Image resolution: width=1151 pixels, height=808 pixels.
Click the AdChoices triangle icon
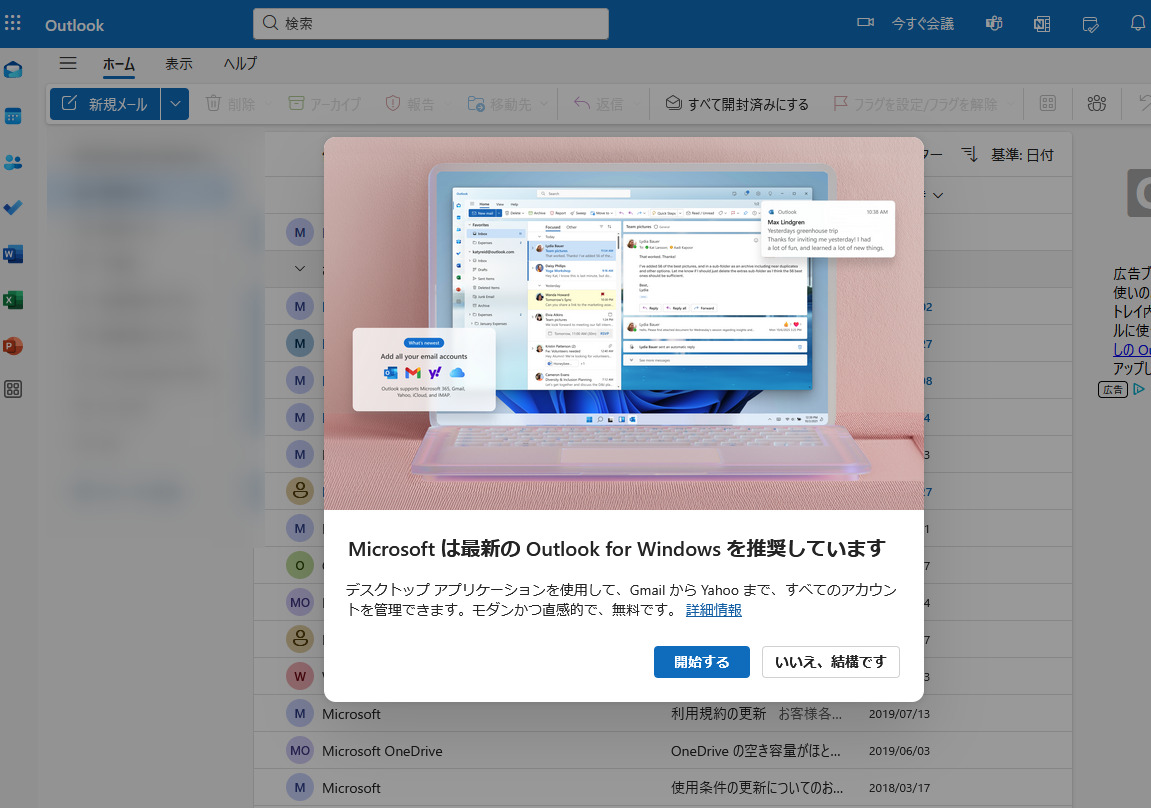1139,389
